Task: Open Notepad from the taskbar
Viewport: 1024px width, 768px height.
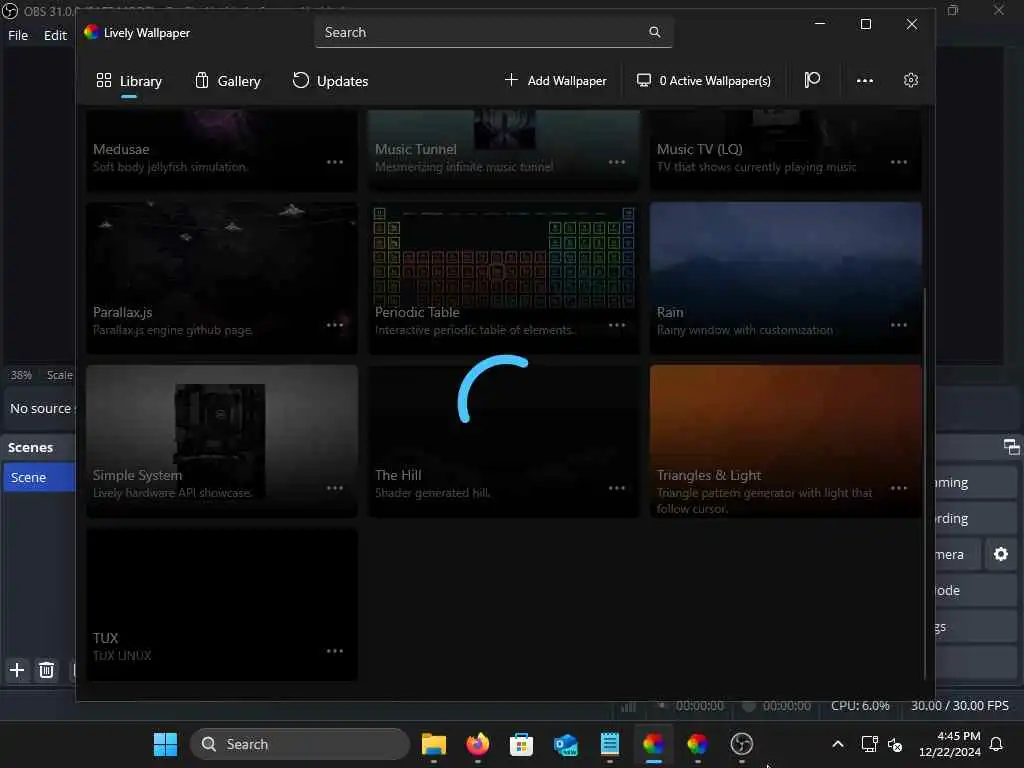Action: pos(609,744)
